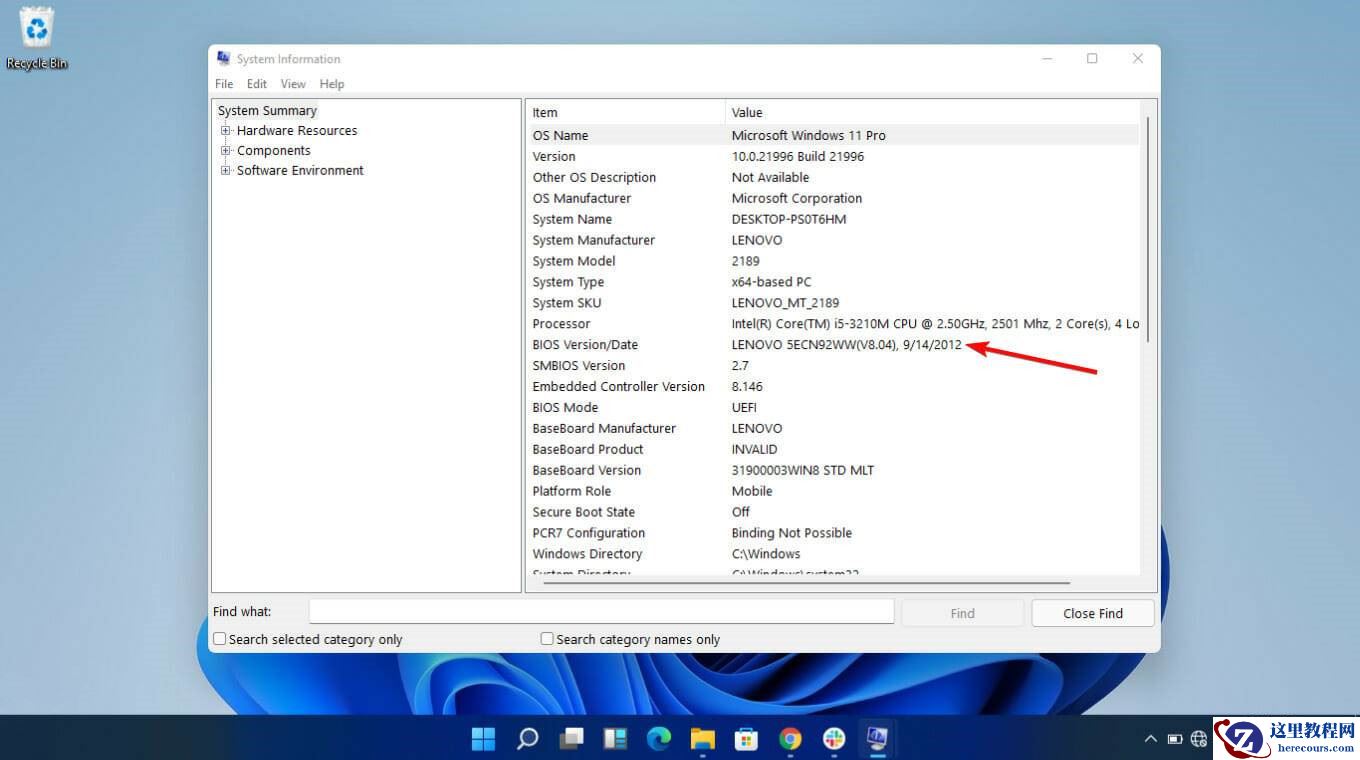Open the View menu
Screen dimensions: 1360x760
(x=292, y=84)
